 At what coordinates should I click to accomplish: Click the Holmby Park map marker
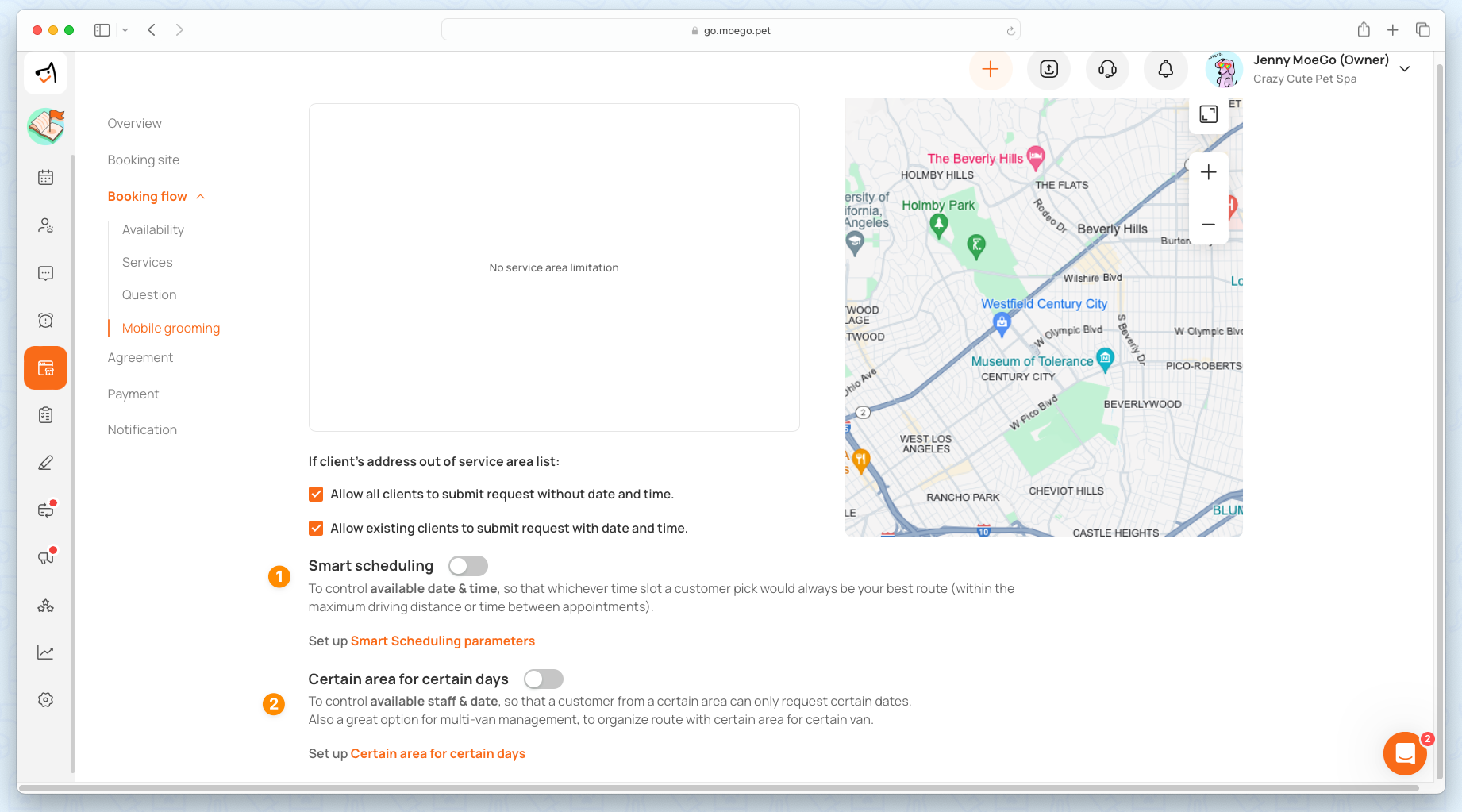tap(939, 225)
